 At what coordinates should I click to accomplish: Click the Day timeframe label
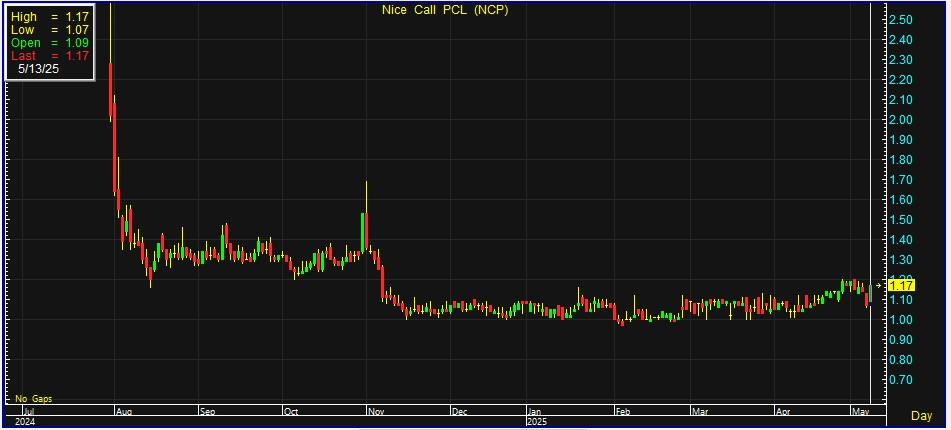[921, 415]
